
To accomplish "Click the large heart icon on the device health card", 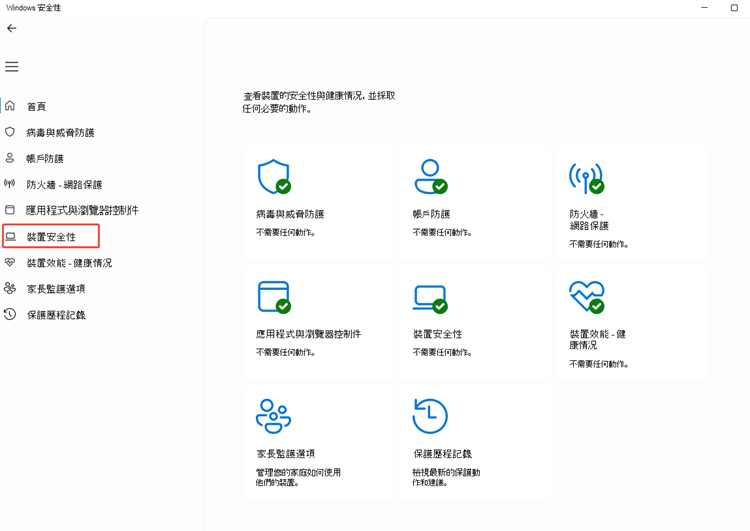I will (x=587, y=297).
